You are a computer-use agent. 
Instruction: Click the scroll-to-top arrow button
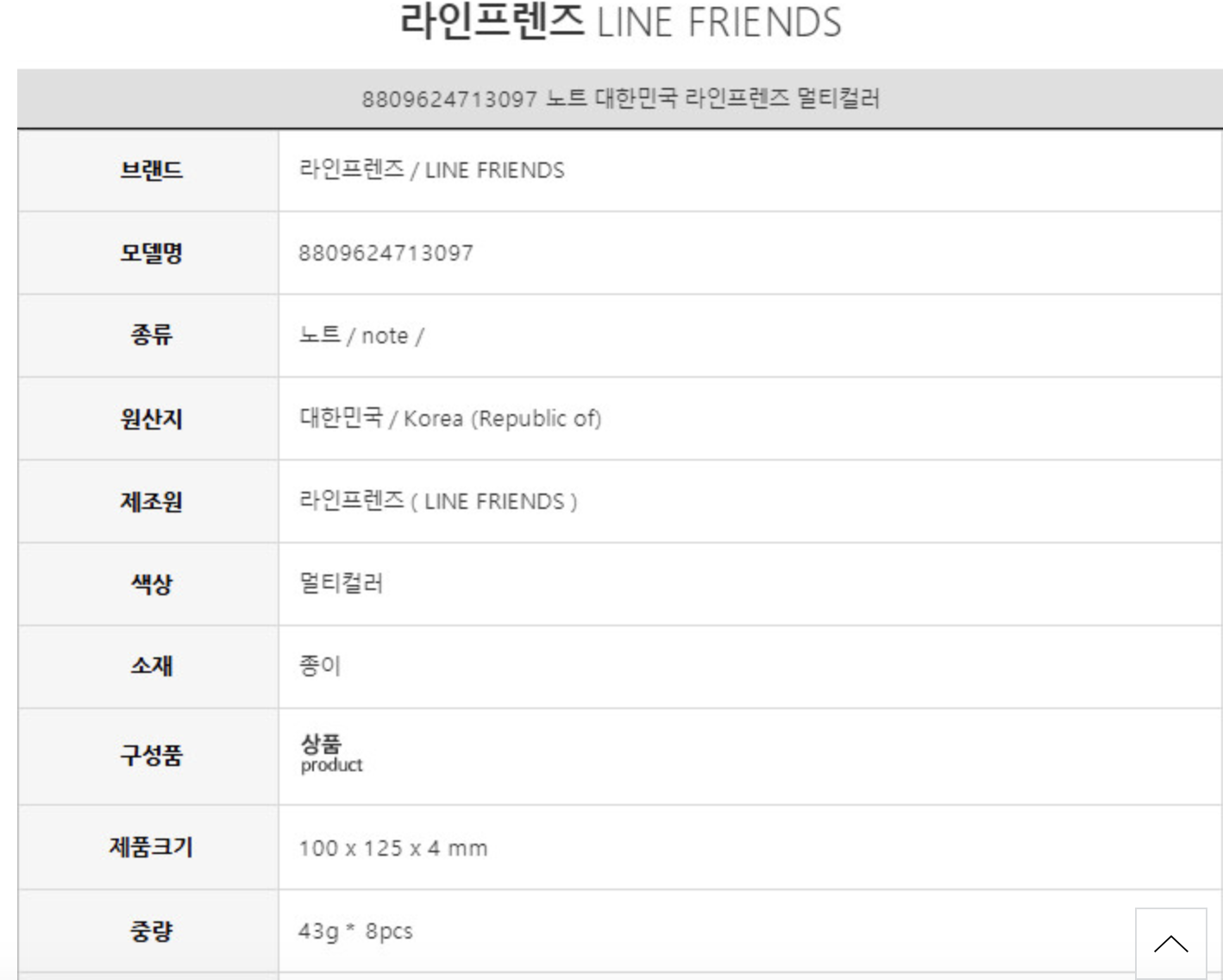(x=1170, y=943)
